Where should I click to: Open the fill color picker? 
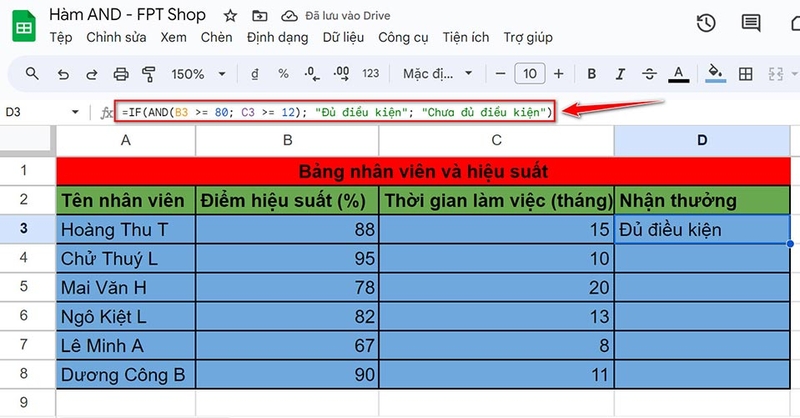click(x=715, y=74)
